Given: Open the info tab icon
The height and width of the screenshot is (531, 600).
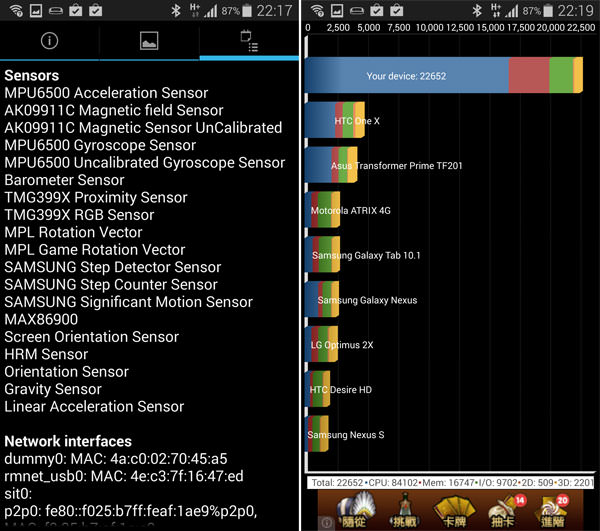Looking at the screenshot, I should tap(49, 42).
